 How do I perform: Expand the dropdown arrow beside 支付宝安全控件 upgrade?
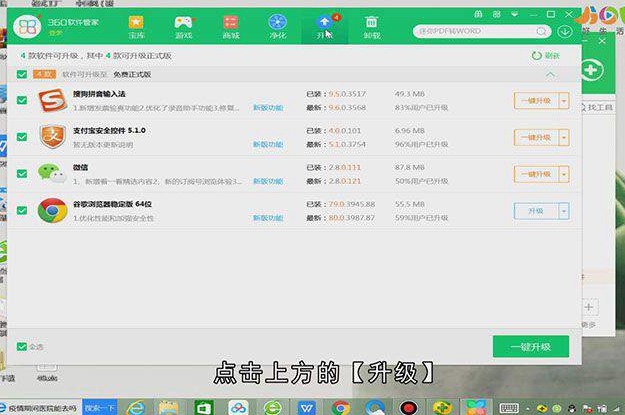pos(564,138)
